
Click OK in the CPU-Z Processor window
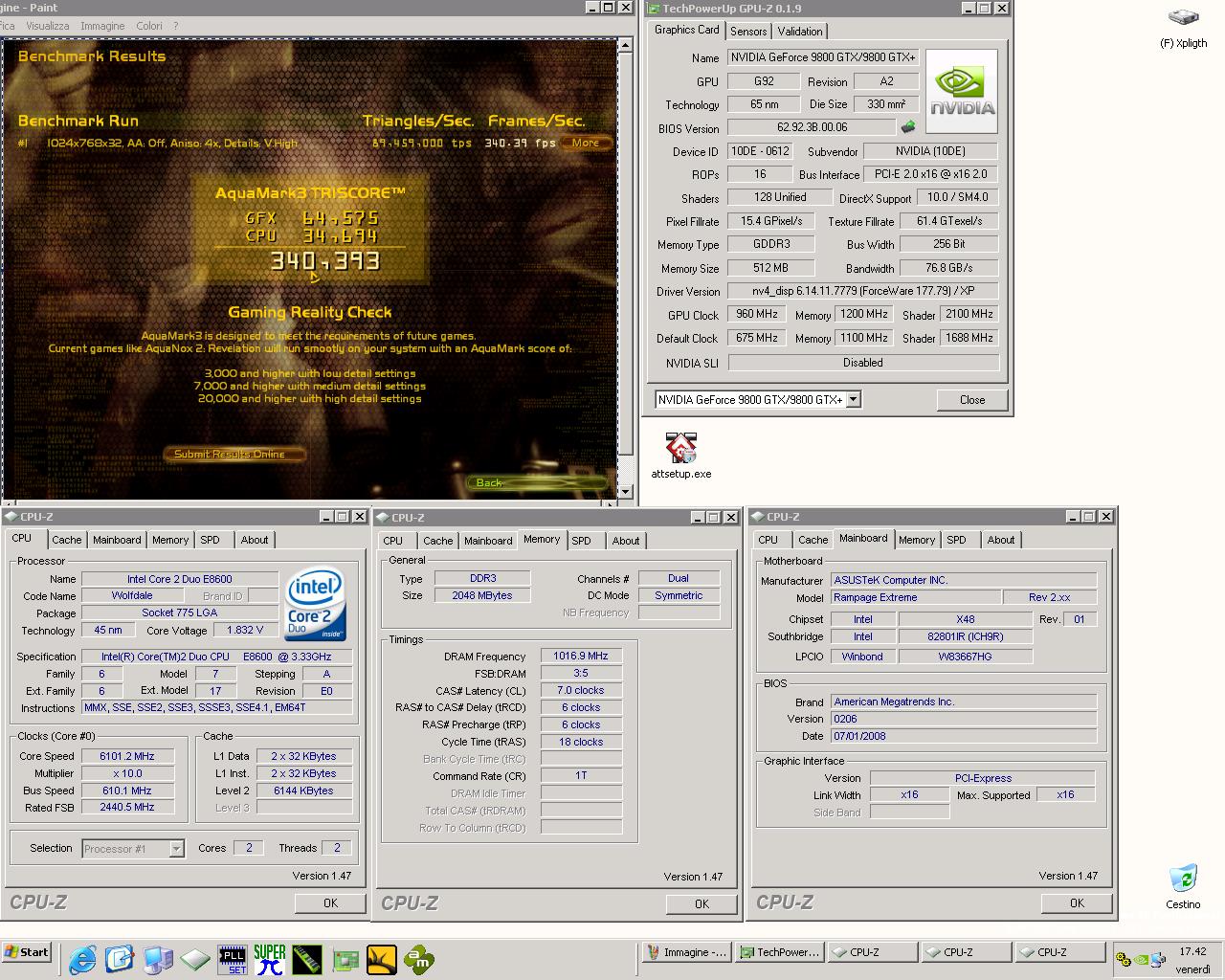(x=330, y=902)
